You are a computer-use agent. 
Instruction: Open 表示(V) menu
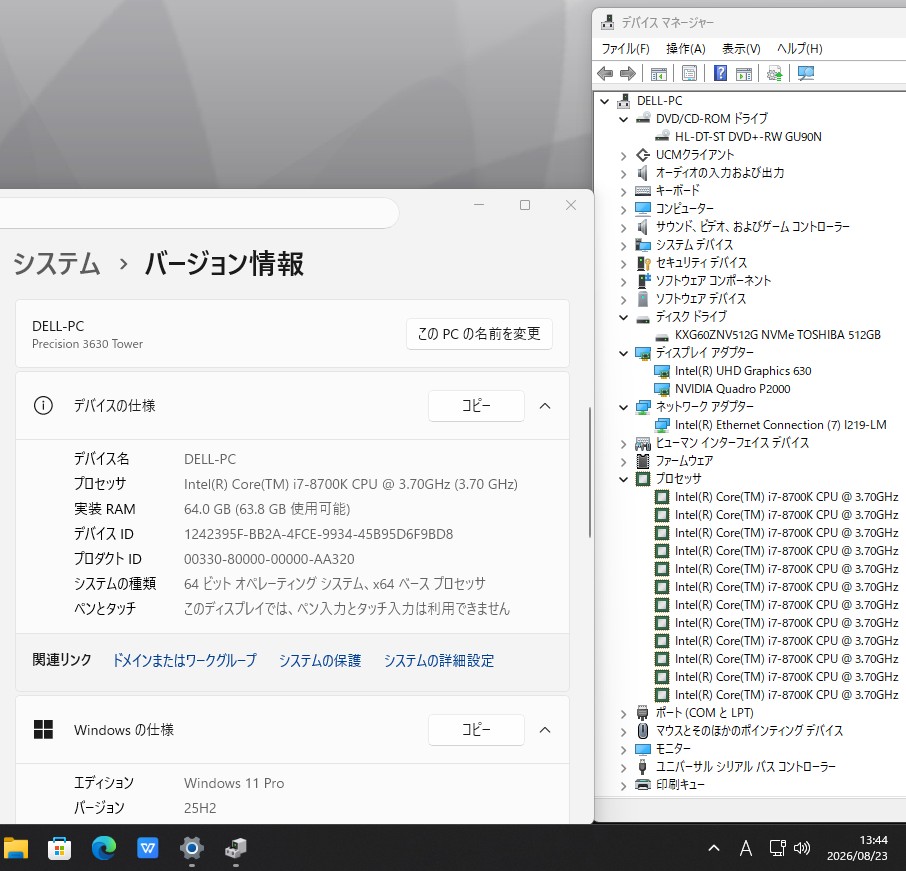tap(741, 49)
